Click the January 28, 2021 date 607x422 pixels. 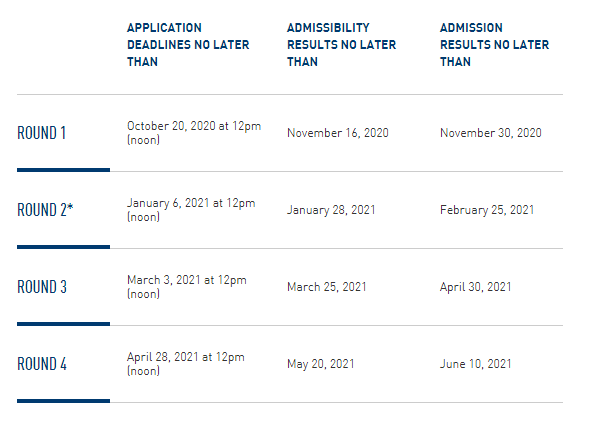point(331,210)
